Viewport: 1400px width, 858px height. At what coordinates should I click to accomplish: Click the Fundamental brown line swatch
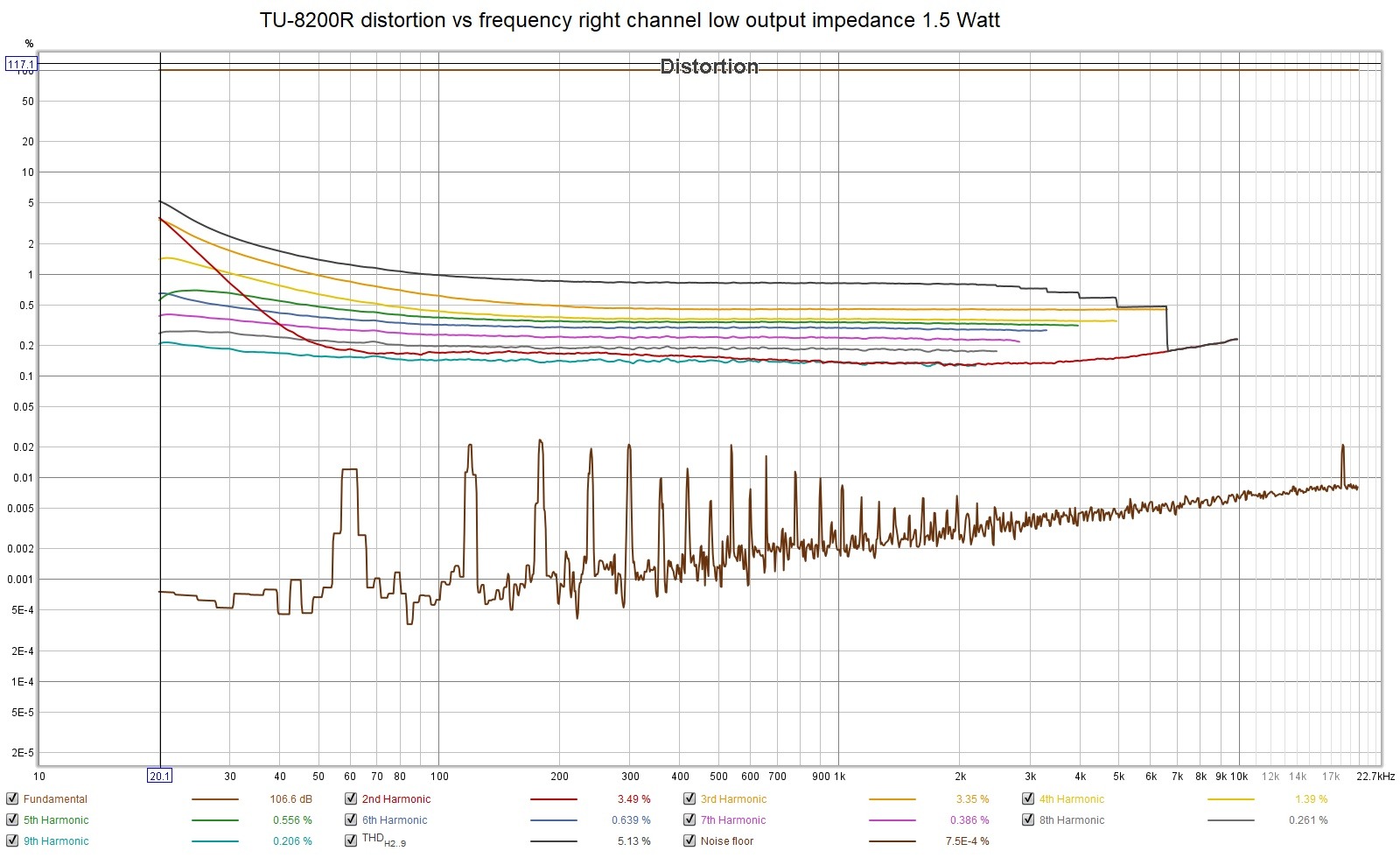tap(215, 799)
